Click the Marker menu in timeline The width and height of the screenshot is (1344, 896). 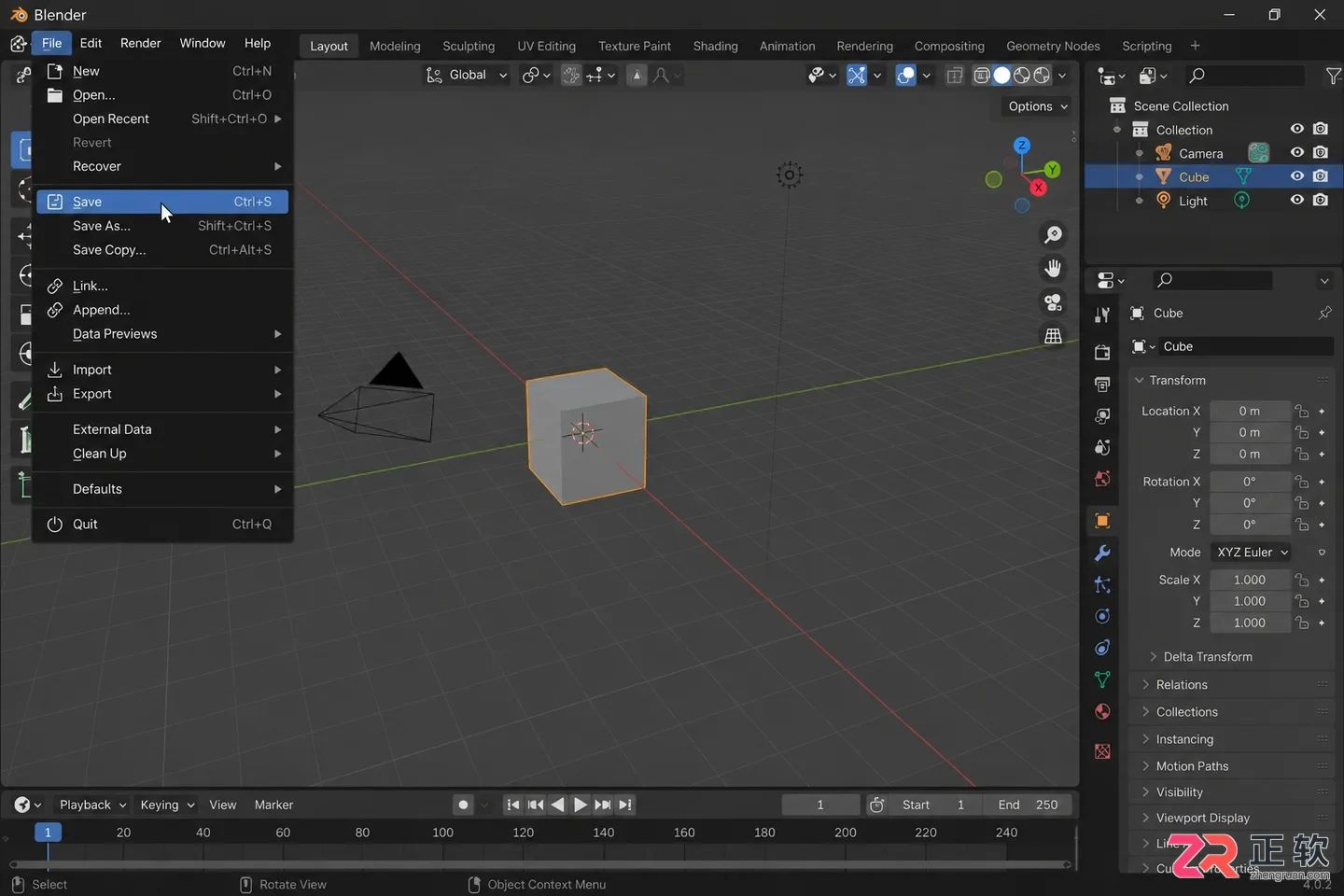coord(273,805)
